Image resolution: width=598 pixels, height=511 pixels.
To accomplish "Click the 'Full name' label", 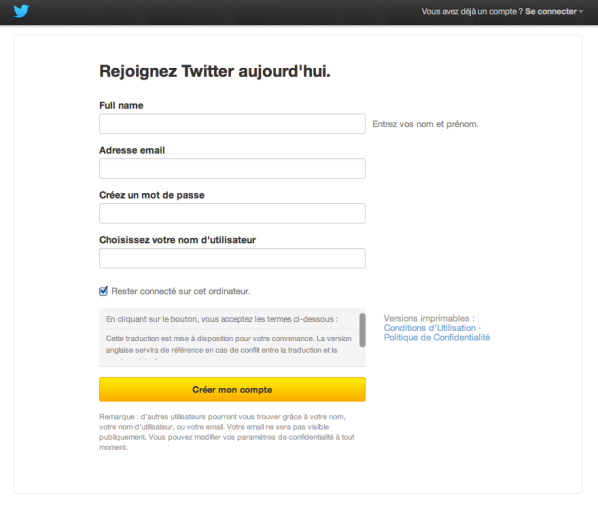I will [121, 105].
